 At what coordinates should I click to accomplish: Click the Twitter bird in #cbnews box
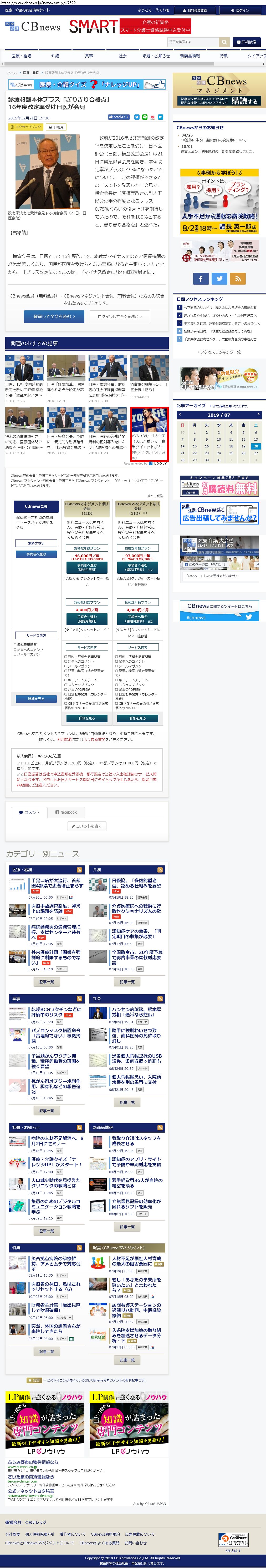(x=248, y=617)
